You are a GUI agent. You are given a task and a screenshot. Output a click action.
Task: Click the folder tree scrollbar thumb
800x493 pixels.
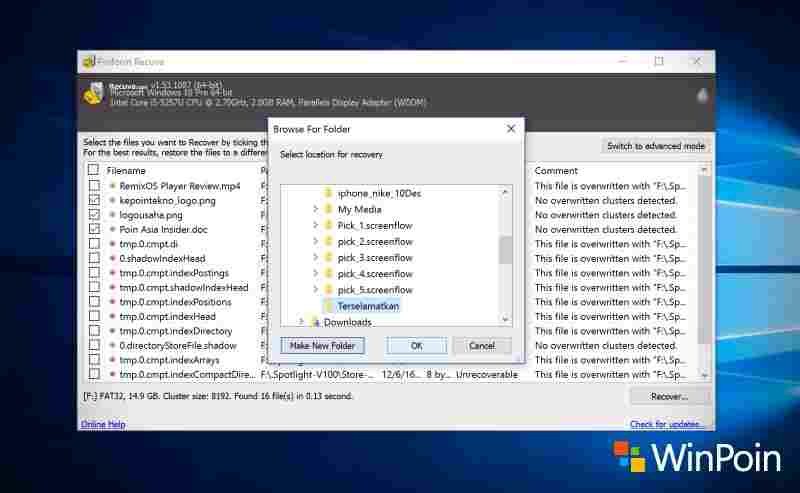click(x=505, y=250)
